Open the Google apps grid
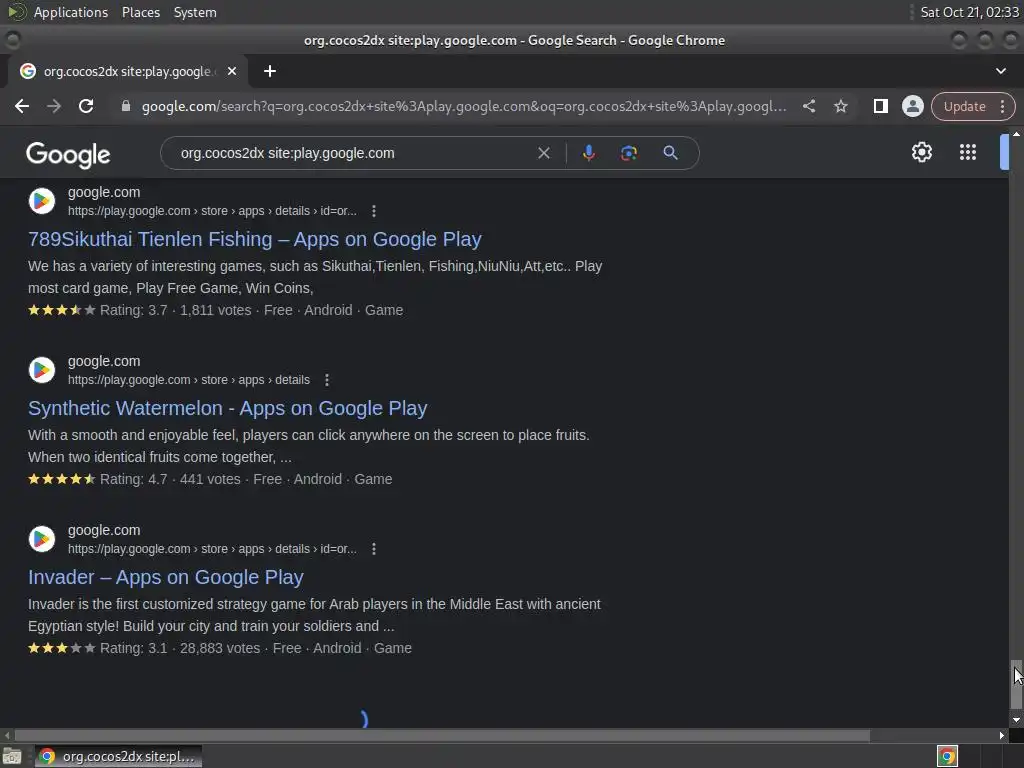The width and height of the screenshot is (1024, 768). (968, 152)
